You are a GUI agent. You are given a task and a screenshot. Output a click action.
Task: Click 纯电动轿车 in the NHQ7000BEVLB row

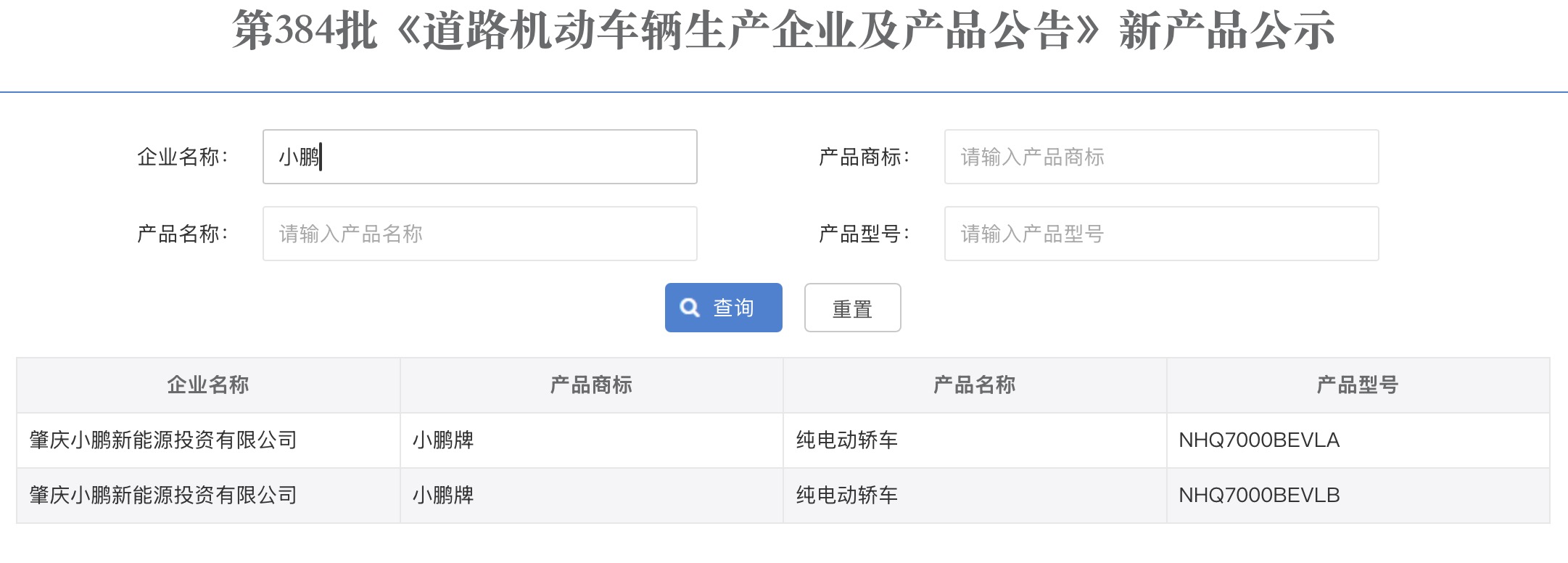(x=846, y=495)
